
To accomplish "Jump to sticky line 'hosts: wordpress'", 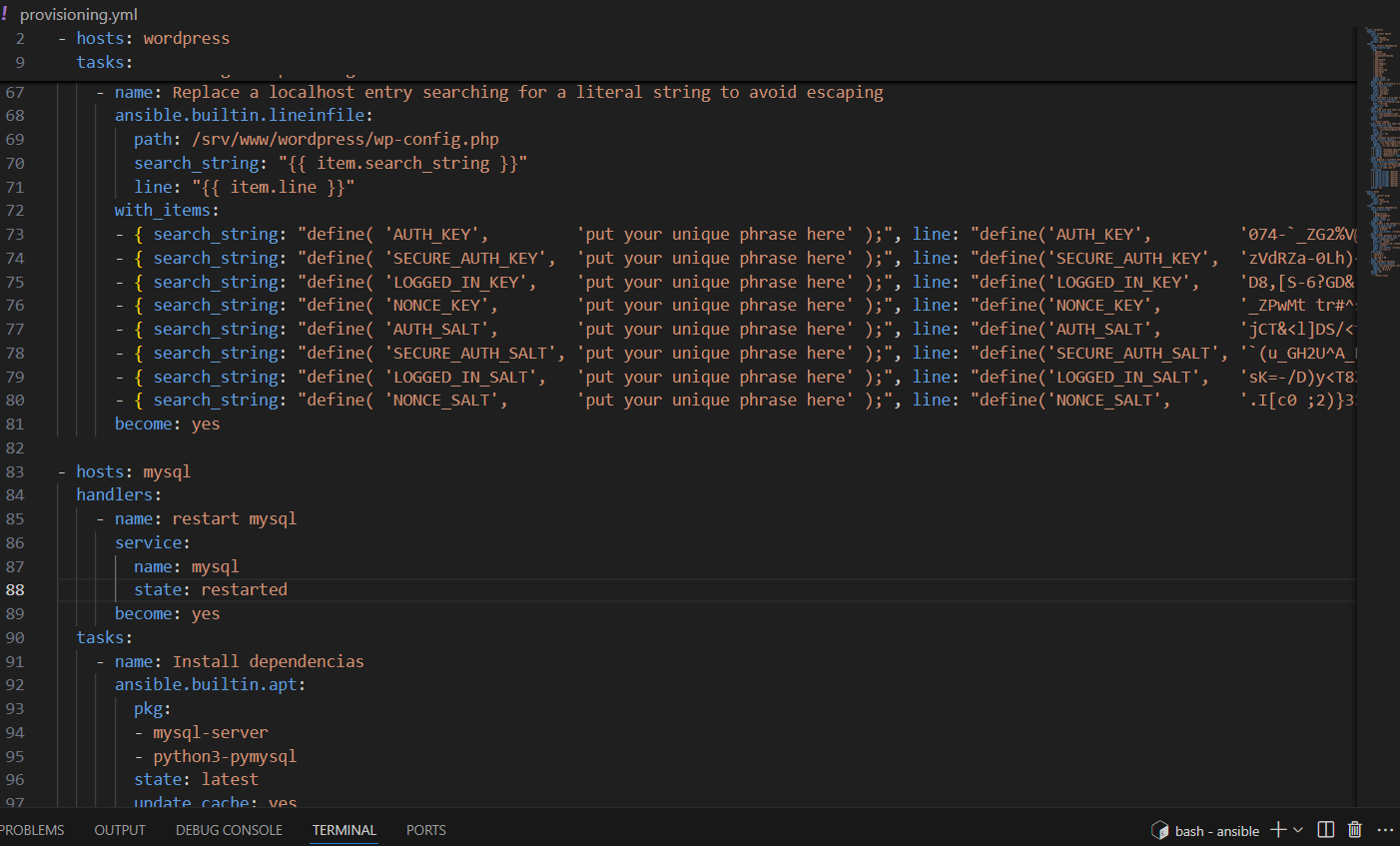I will (x=153, y=38).
